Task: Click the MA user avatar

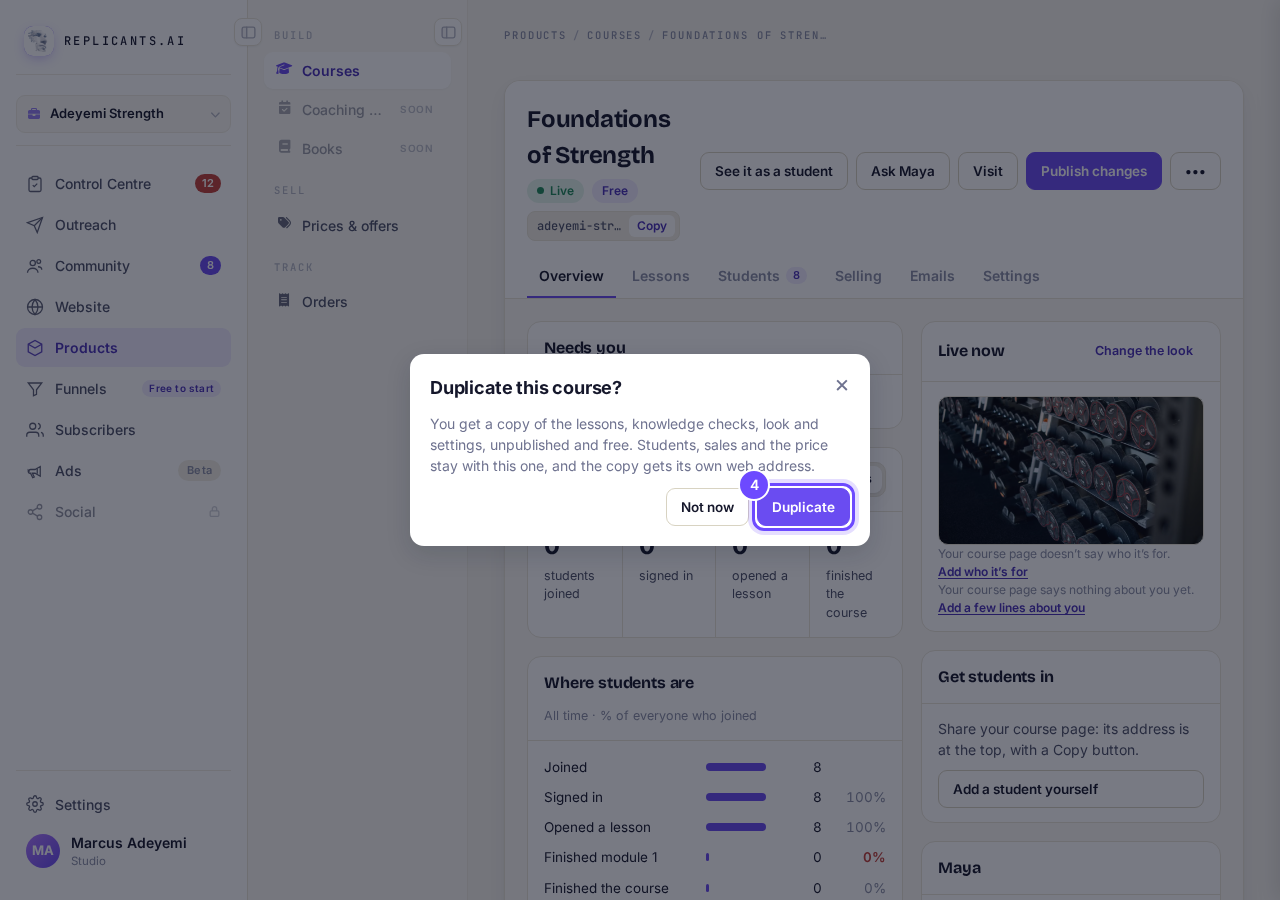Action: (x=43, y=851)
